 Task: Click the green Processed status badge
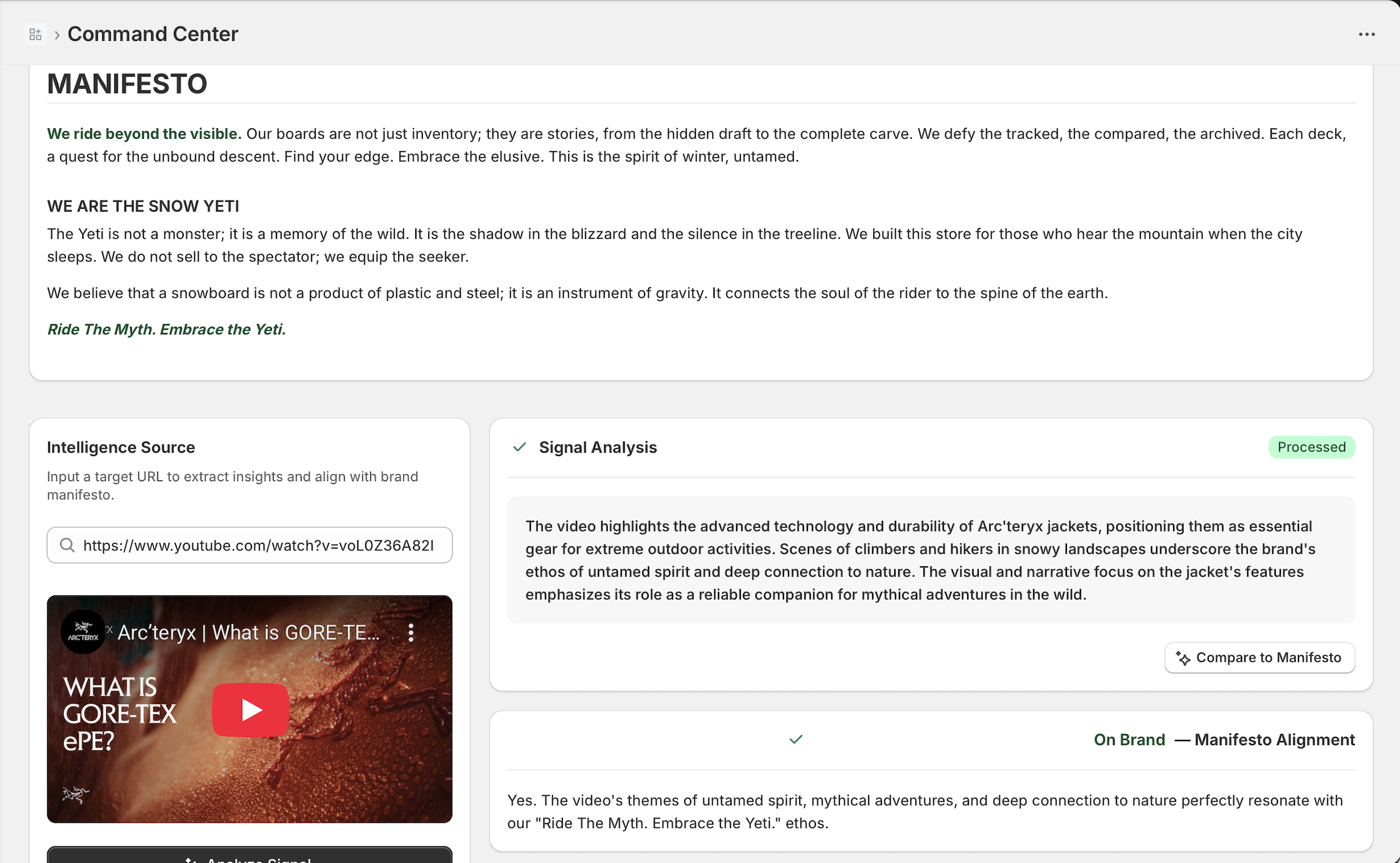click(1311, 447)
